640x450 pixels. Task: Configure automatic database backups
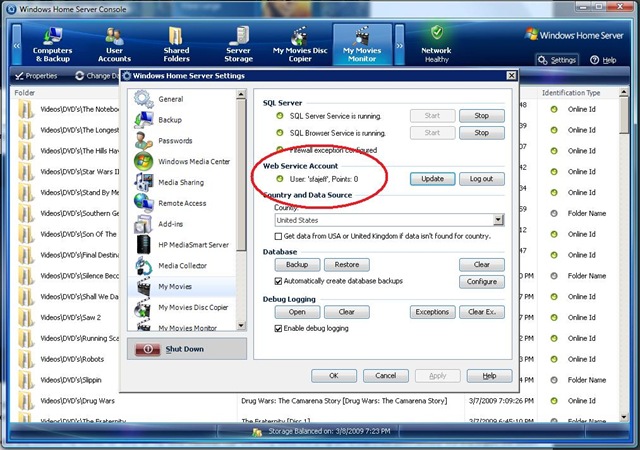482,282
